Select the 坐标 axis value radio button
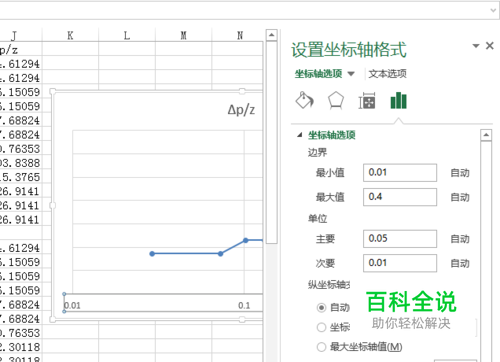 (321, 327)
